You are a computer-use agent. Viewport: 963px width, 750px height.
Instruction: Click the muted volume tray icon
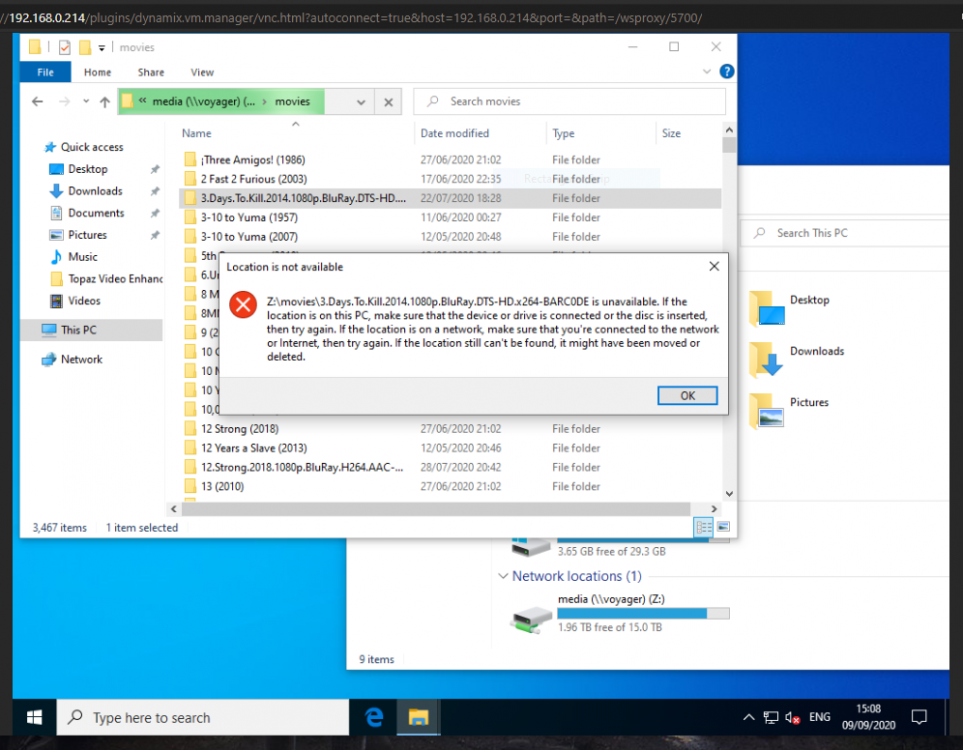pos(792,717)
